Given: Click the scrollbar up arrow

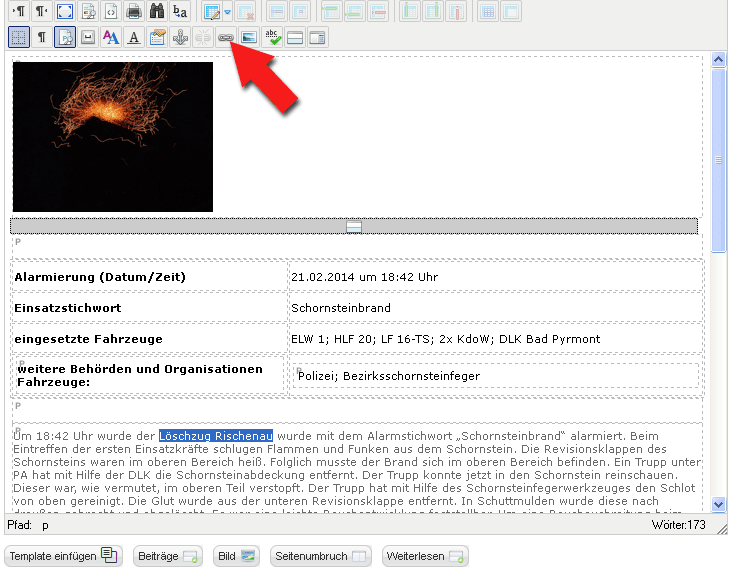Looking at the screenshot, I should tap(718, 59).
